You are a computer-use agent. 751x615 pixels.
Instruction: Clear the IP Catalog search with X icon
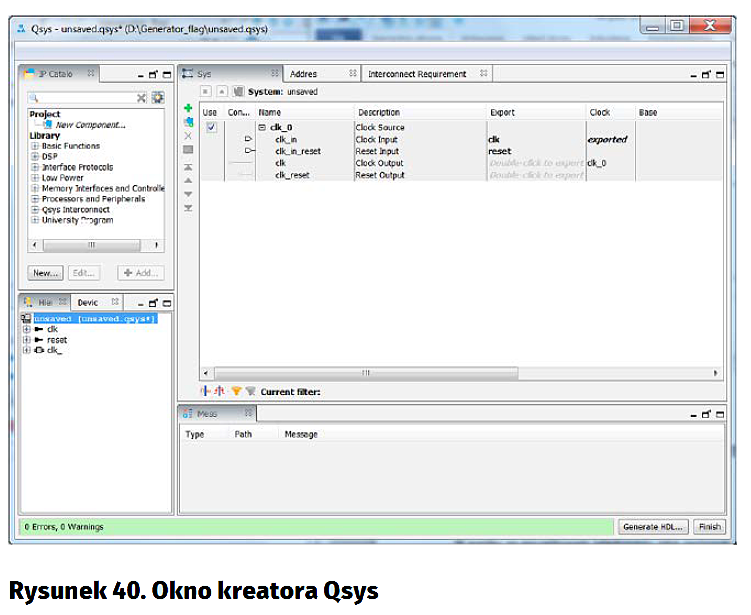click(142, 98)
